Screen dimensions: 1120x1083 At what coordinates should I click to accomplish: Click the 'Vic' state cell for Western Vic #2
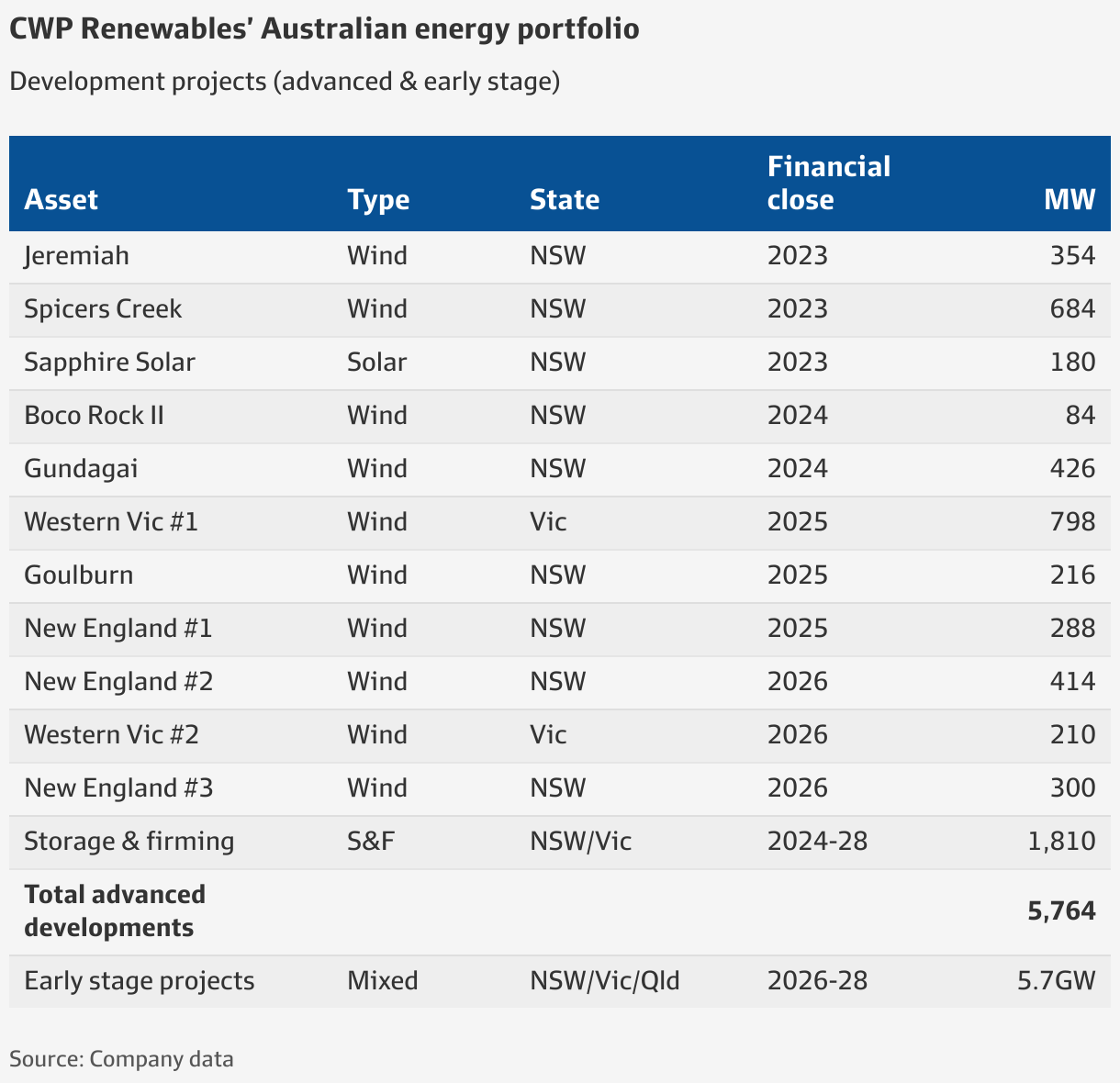pos(548,734)
